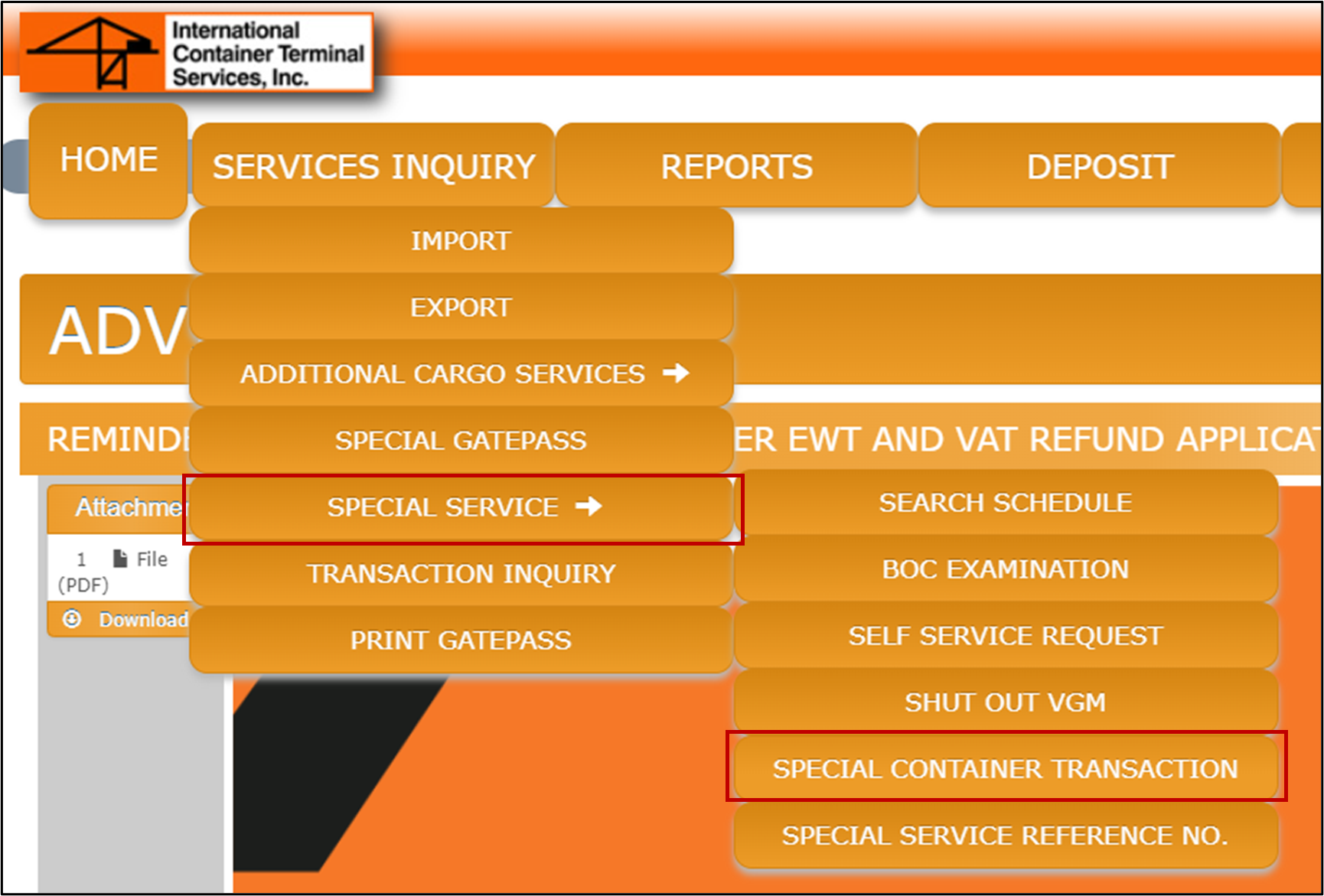1324x896 pixels.
Task: Open the Deposit menu
Action: [x=1099, y=166]
